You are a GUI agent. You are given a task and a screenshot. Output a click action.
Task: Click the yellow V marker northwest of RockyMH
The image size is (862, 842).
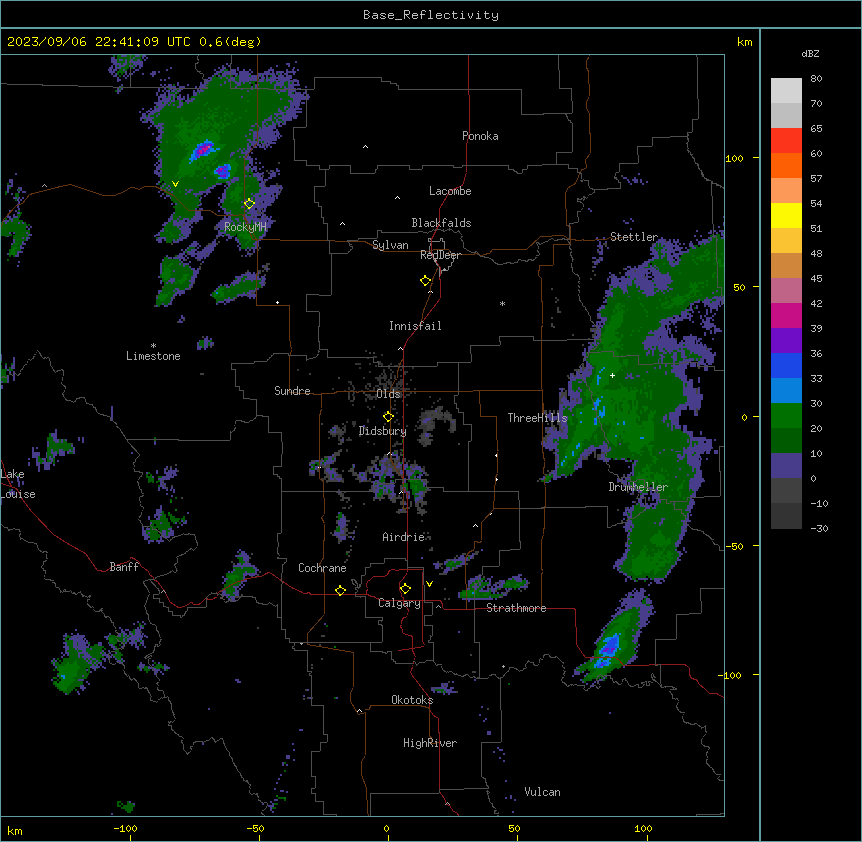(x=175, y=184)
